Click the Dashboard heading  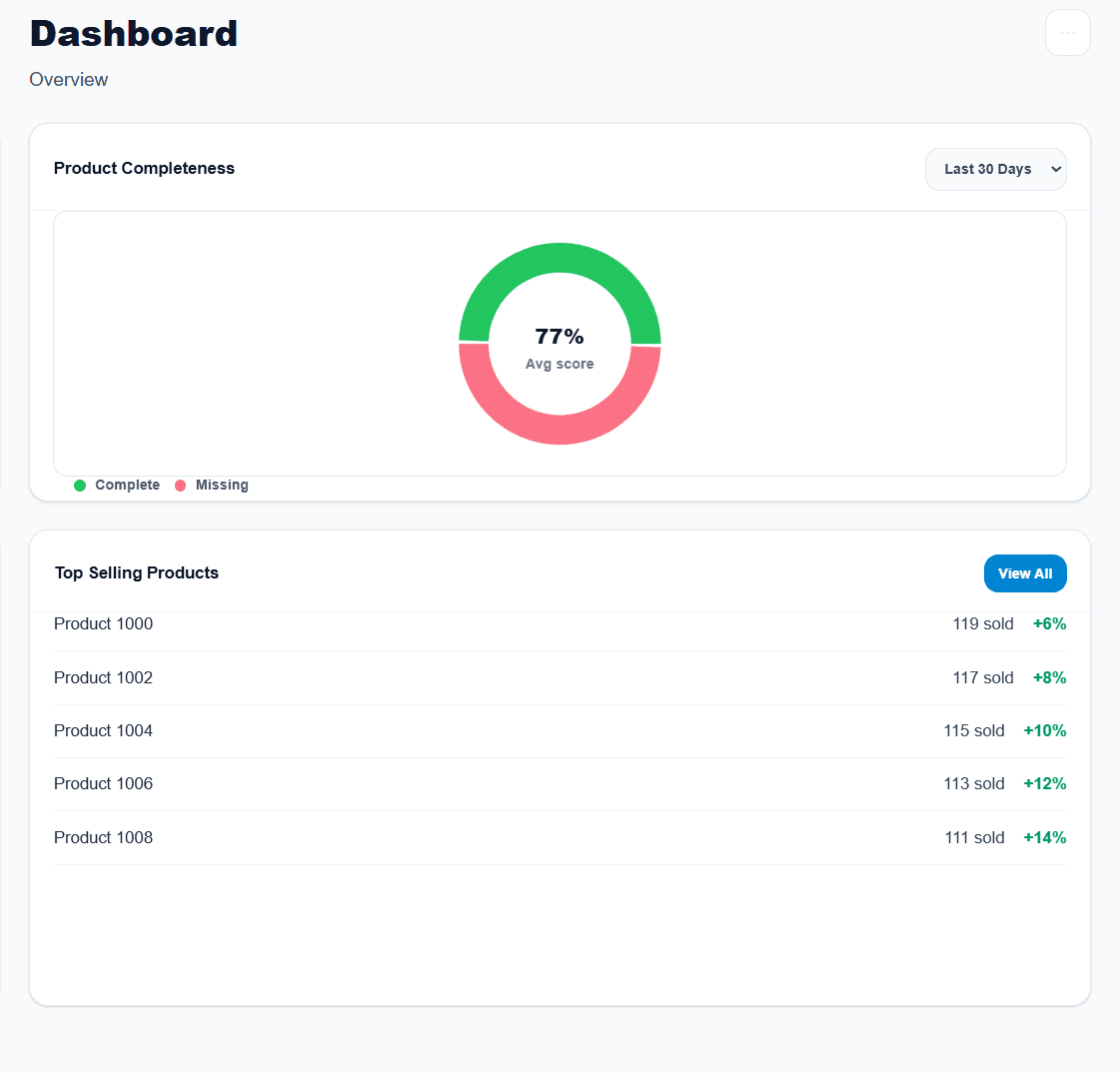tap(134, 33)
